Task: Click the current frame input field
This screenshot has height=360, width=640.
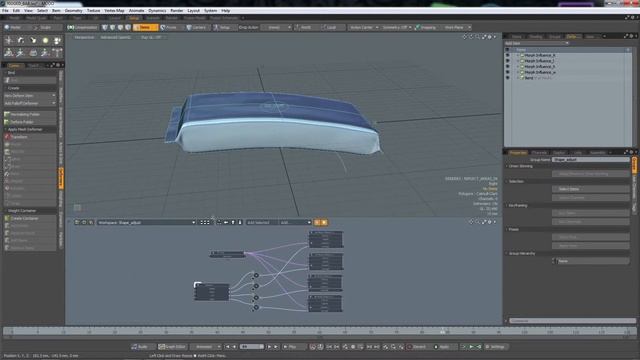Action: coord(252,347)
